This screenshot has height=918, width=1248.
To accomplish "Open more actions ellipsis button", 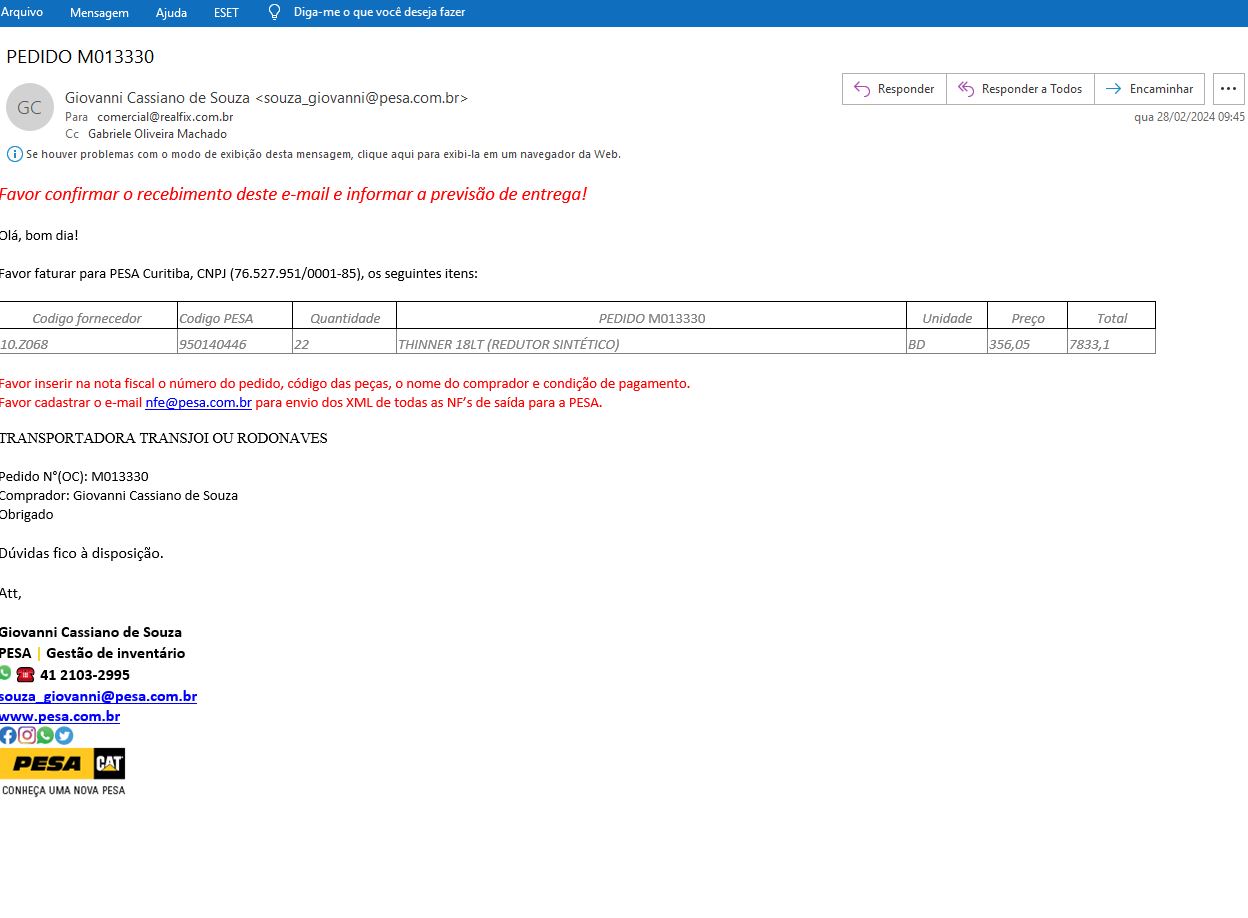I will [1228, 89].
